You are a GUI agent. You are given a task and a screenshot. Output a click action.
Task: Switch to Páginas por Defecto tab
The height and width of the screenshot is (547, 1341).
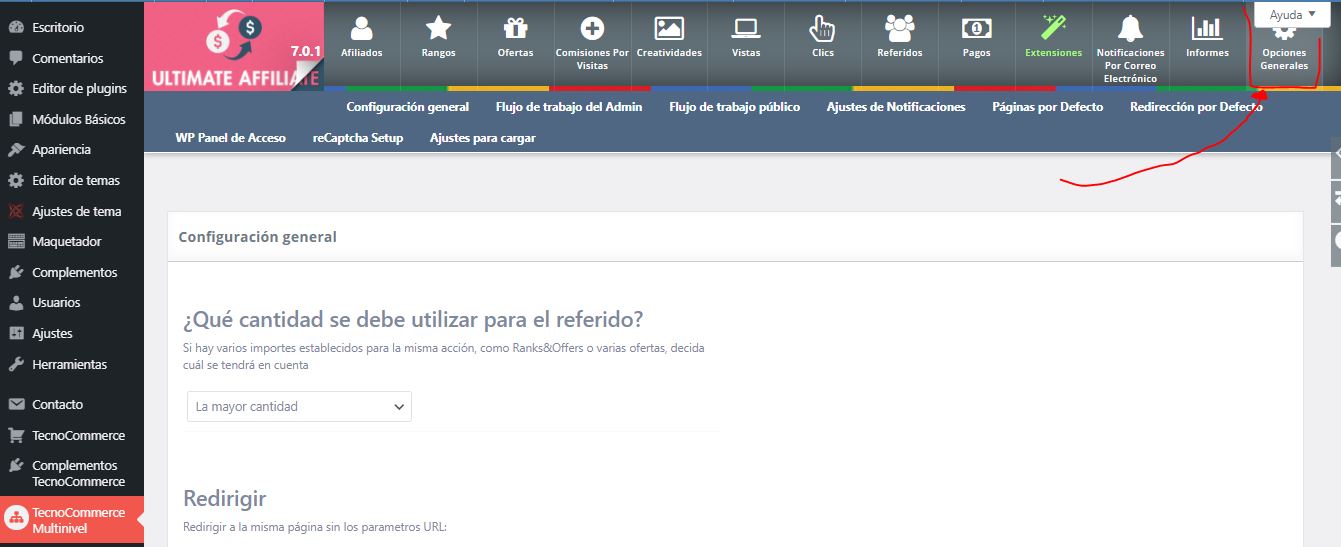1048,106
